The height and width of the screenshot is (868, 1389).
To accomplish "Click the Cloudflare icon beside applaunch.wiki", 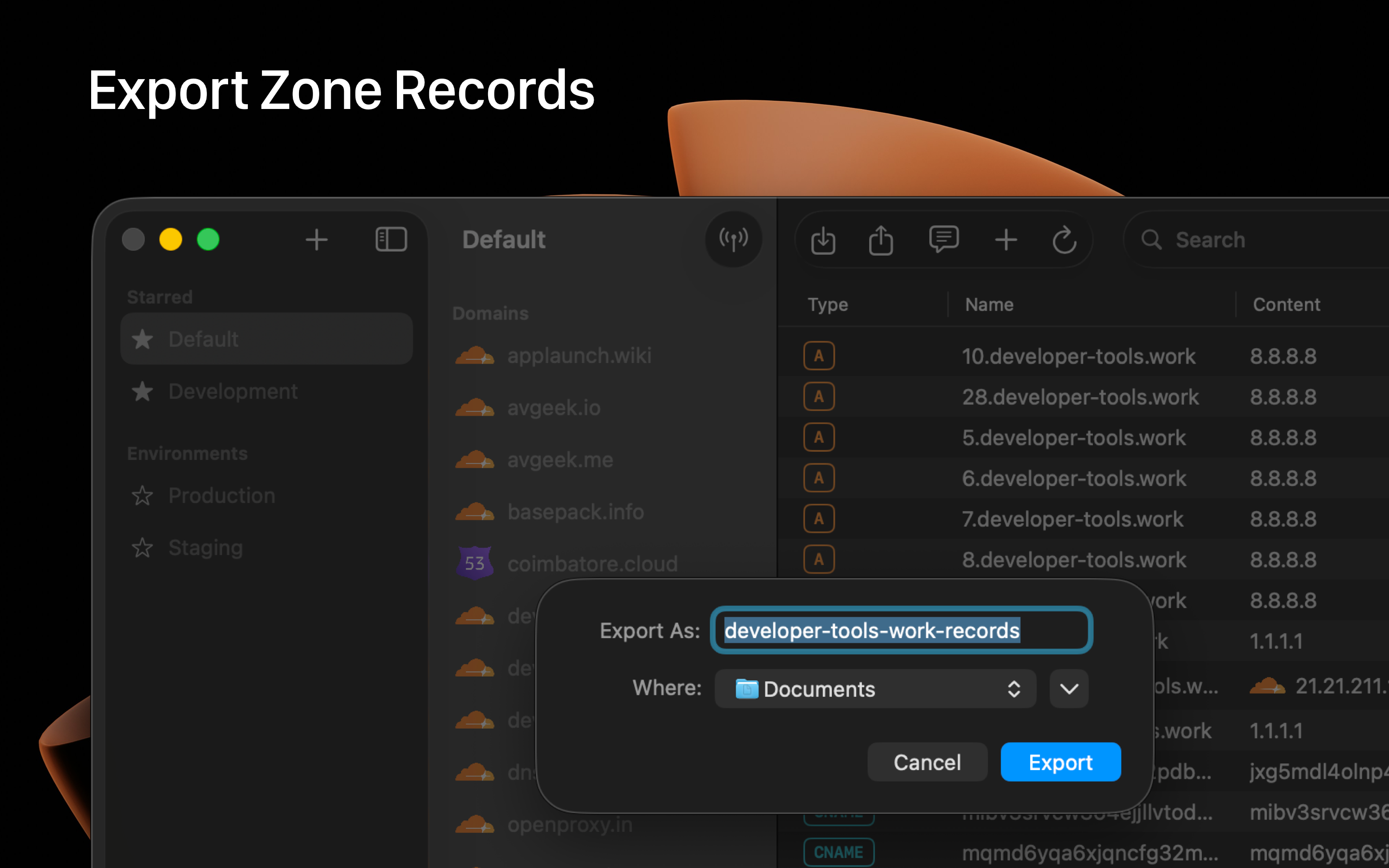I will click(x=475, y=355).
